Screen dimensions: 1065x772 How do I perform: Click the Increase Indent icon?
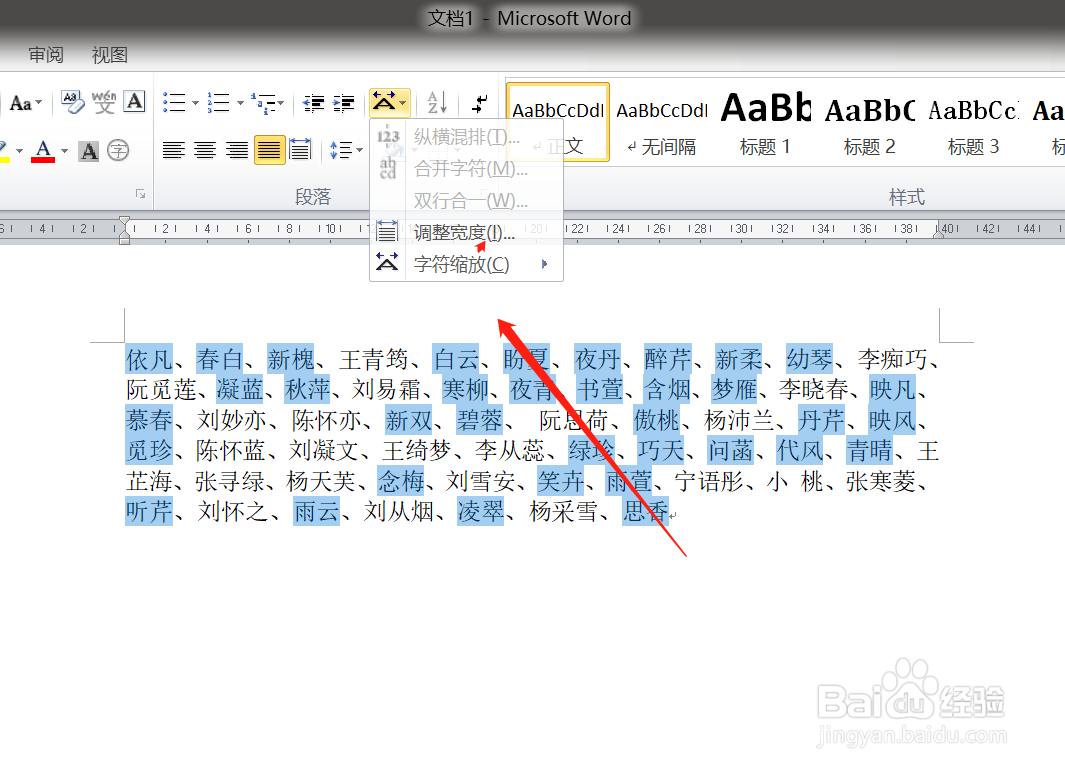[344, 103]
